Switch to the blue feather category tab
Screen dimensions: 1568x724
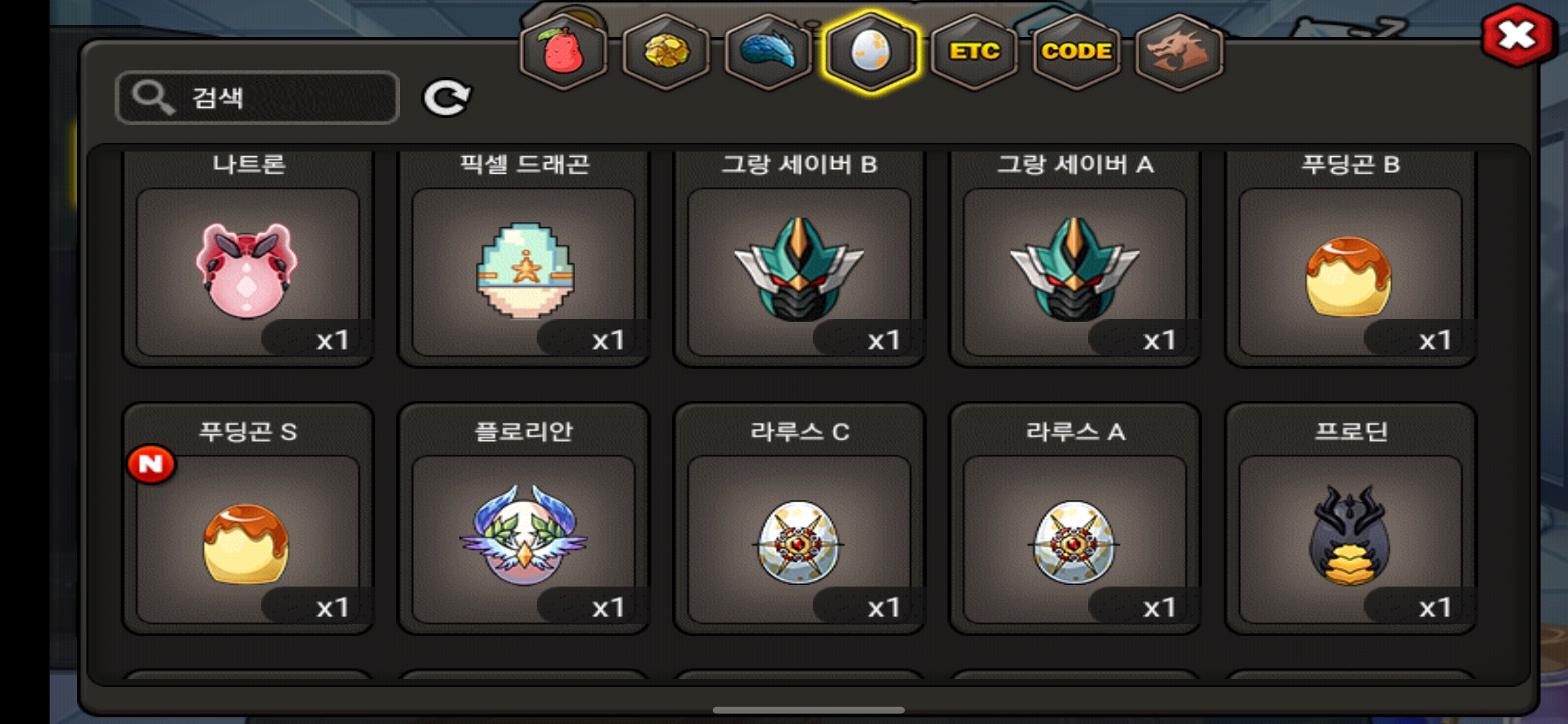click(769, 52)
